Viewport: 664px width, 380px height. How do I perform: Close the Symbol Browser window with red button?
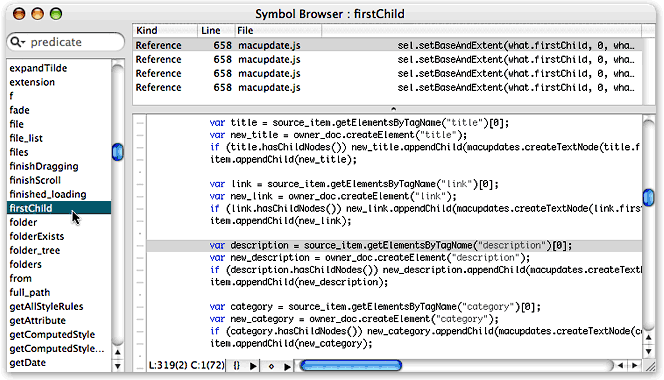[x=19, y=14]
